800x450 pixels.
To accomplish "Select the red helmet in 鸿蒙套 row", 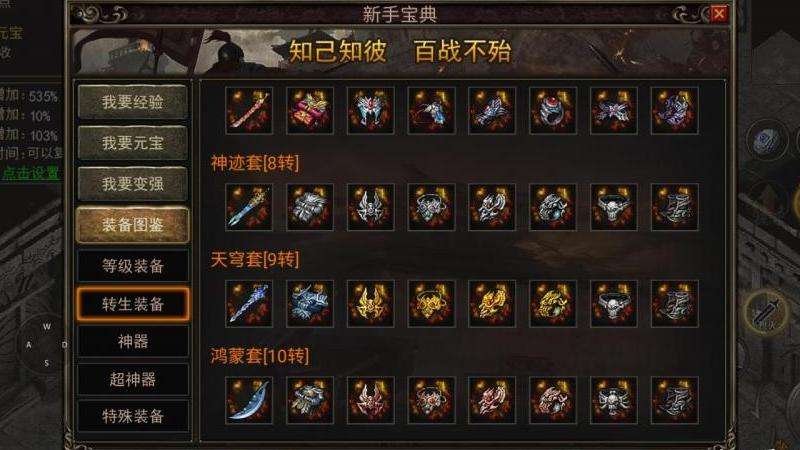I will tap(370, 401).
